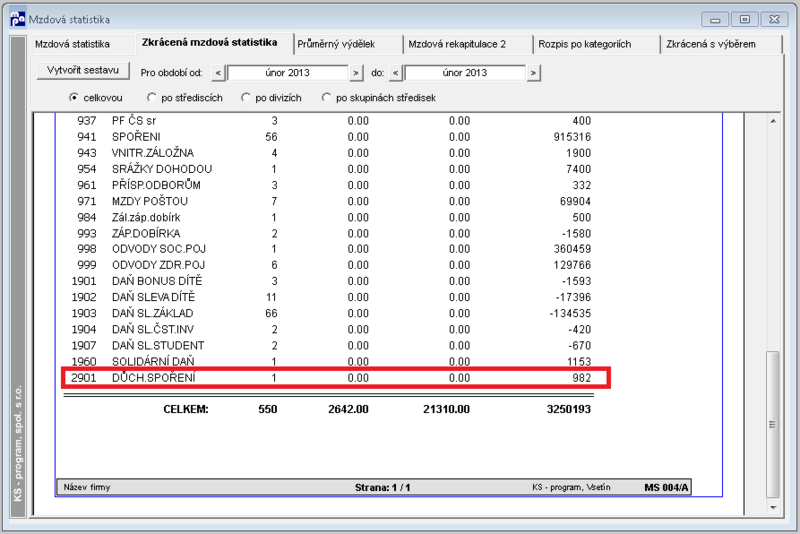Click the 'do' period field únor 2013

[465, 73]
